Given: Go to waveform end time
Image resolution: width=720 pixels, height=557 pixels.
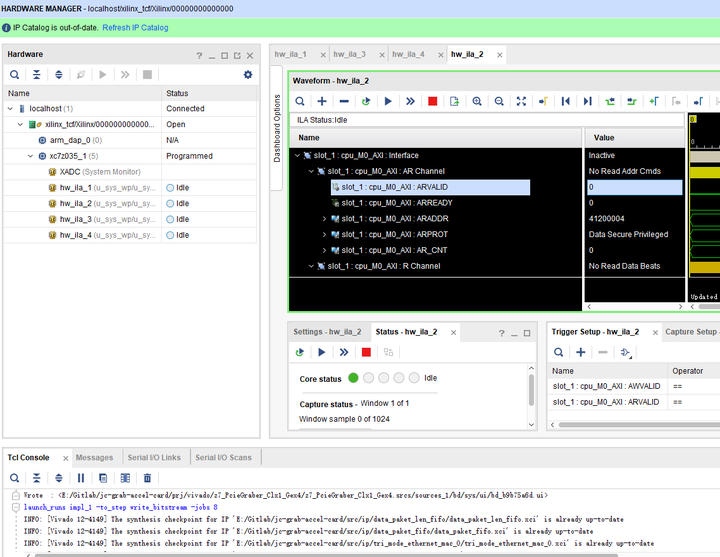Looking at the screenshot, I should click(x=588, y=101).
